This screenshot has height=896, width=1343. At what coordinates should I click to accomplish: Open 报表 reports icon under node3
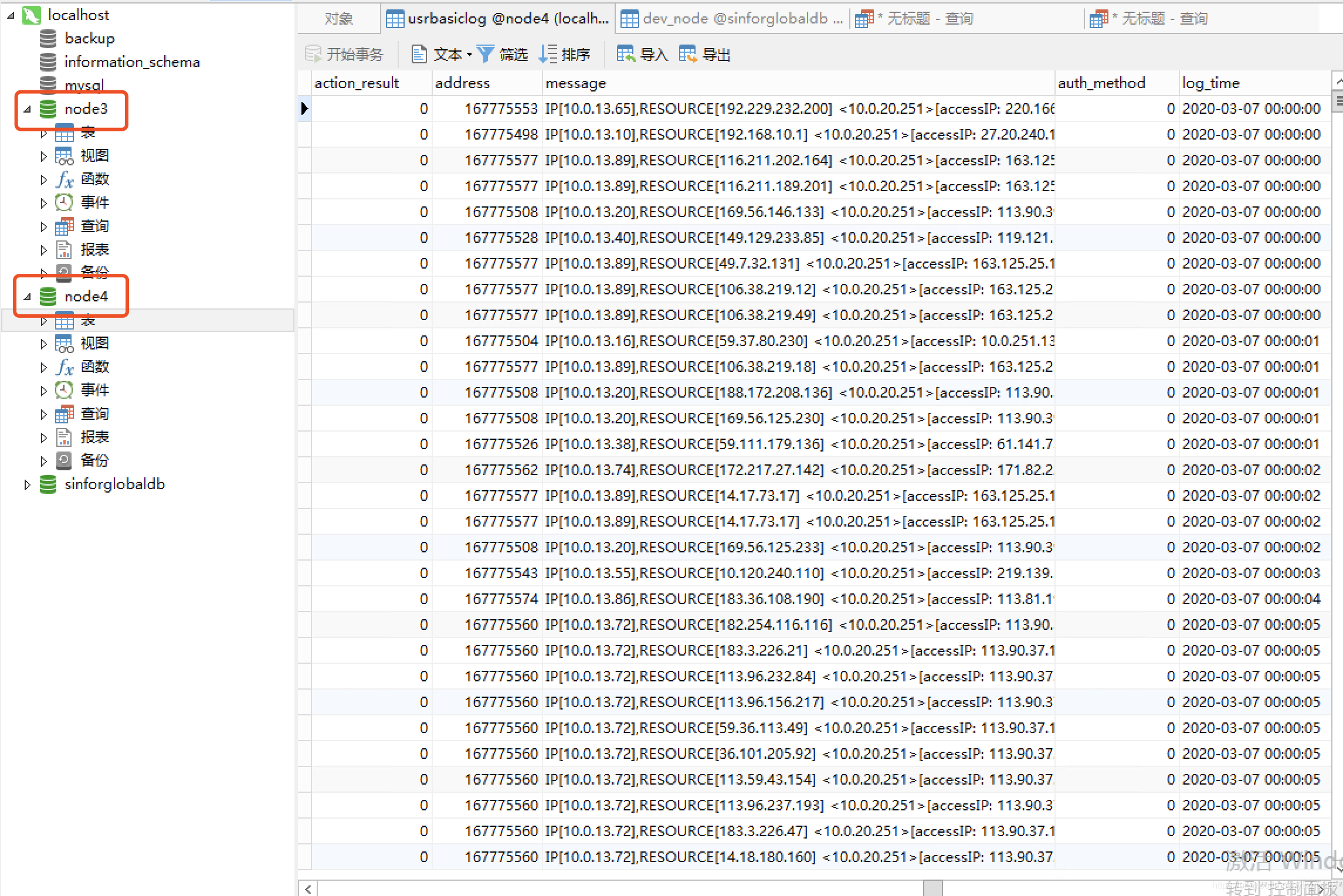[65, 249]
